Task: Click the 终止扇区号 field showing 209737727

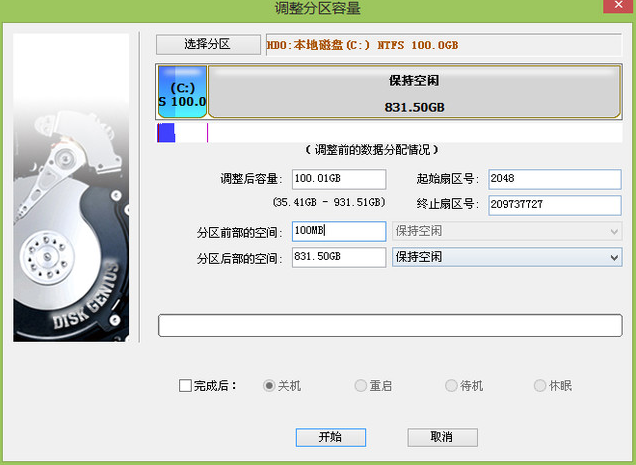Action: [554, 205]
